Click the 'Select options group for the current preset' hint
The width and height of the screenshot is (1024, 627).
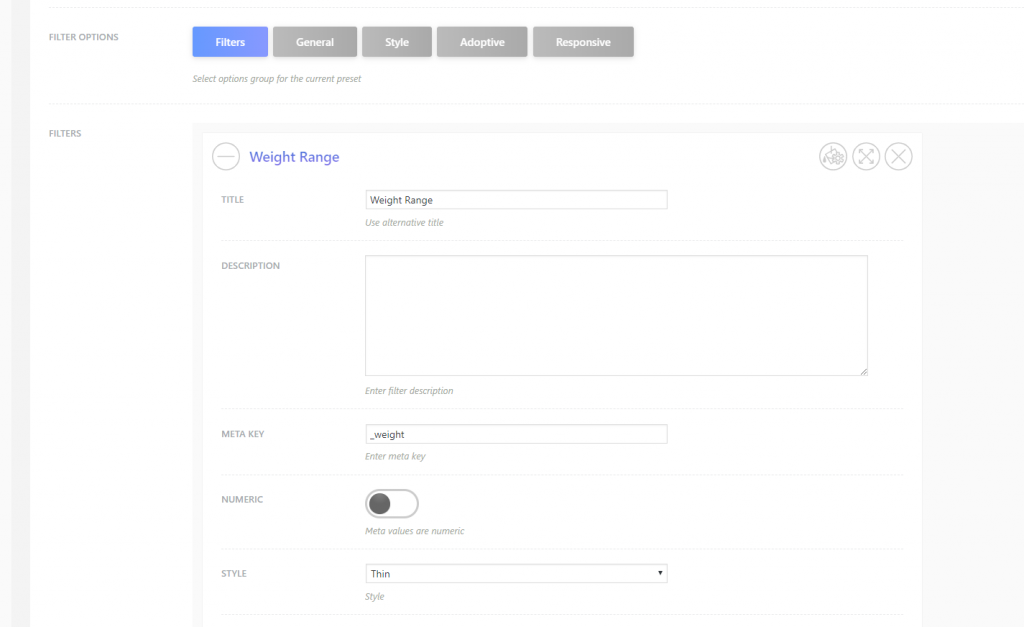[276, 78]
